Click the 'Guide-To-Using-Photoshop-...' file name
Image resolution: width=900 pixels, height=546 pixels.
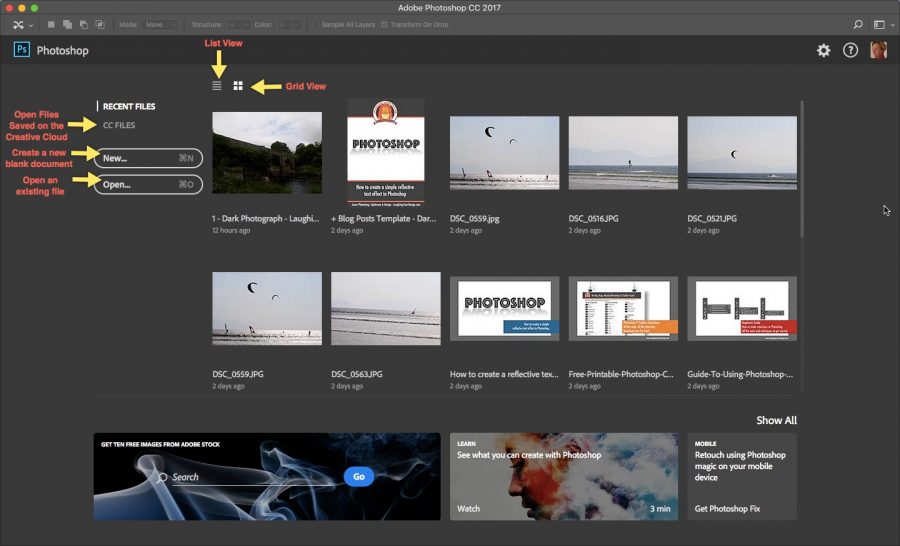pyautogui.click(x=740, y=374)
